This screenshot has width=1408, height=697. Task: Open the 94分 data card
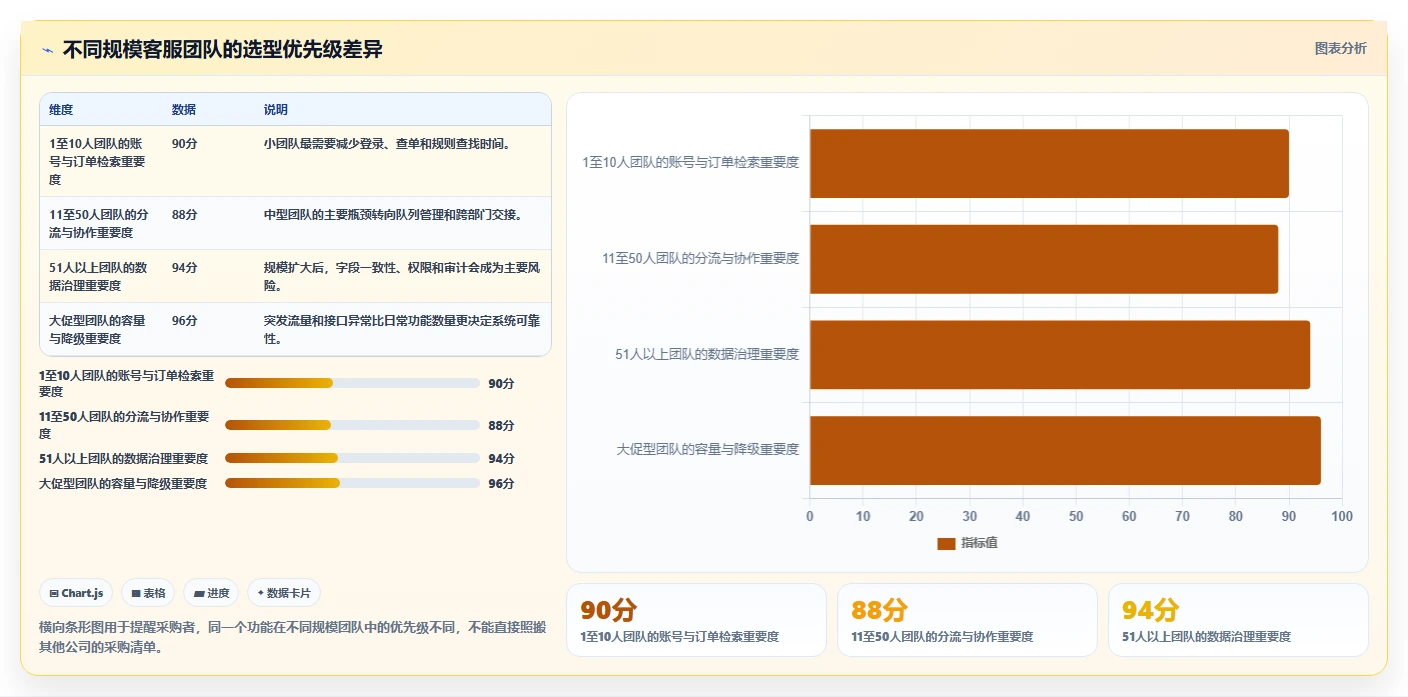(1238, 620)
